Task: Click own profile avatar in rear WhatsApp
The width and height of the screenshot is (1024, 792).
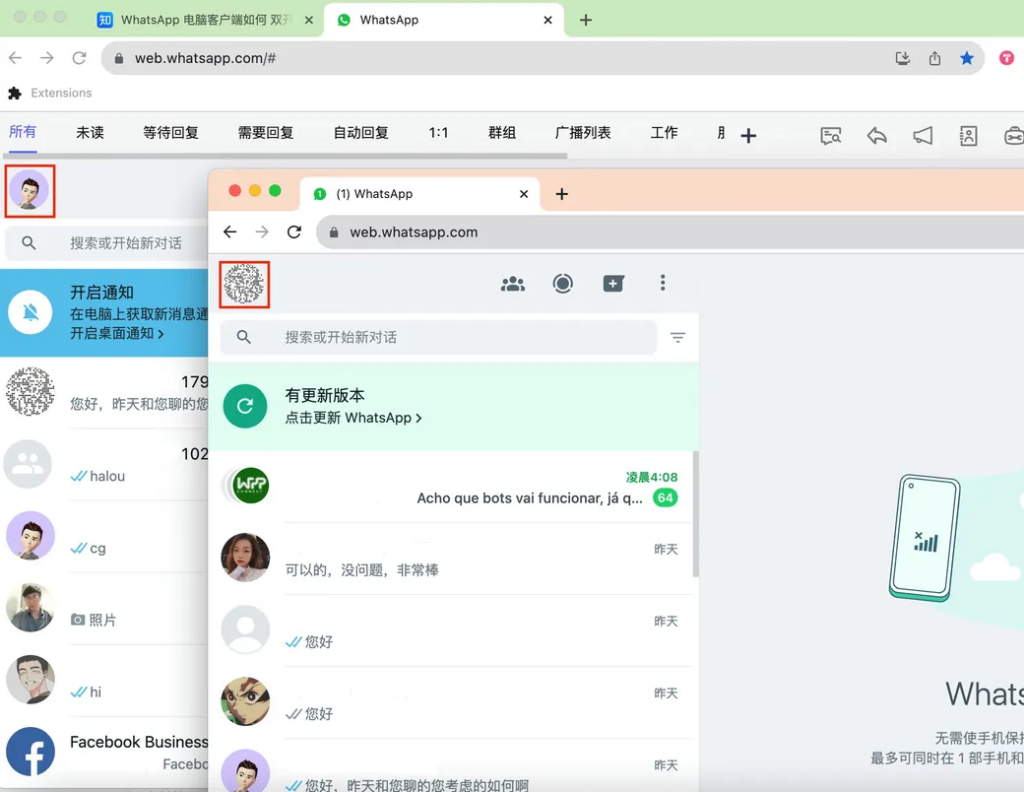Action: (29, 191)
